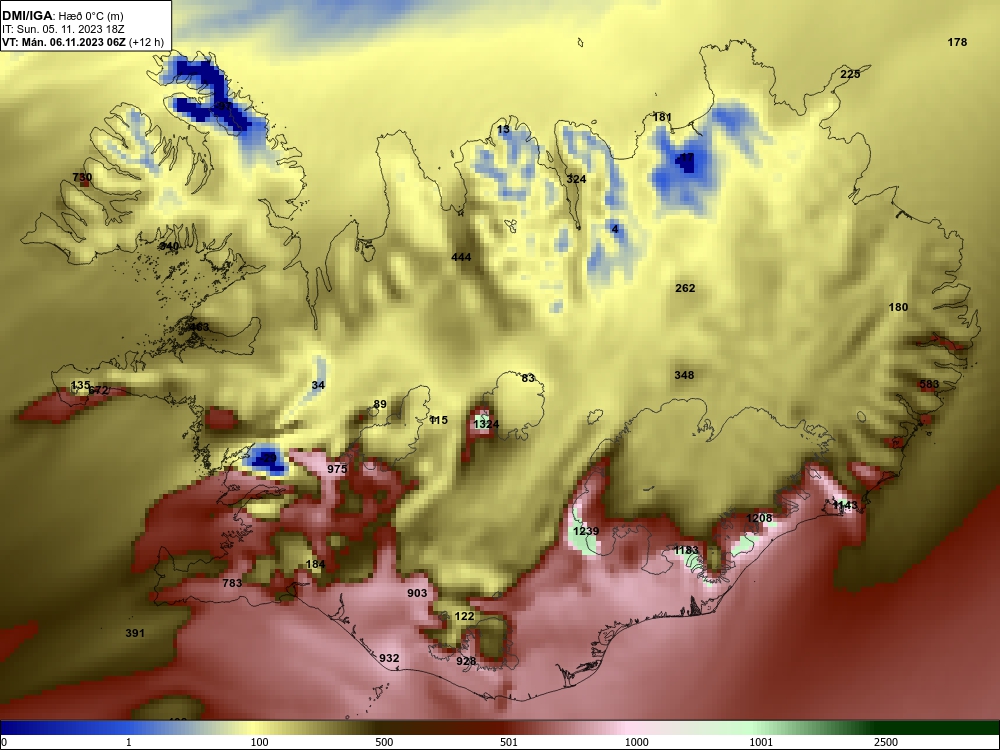Click the 1208 value on the map
The height and width of the screenshot is (750, 1000).
pos(760,518)
